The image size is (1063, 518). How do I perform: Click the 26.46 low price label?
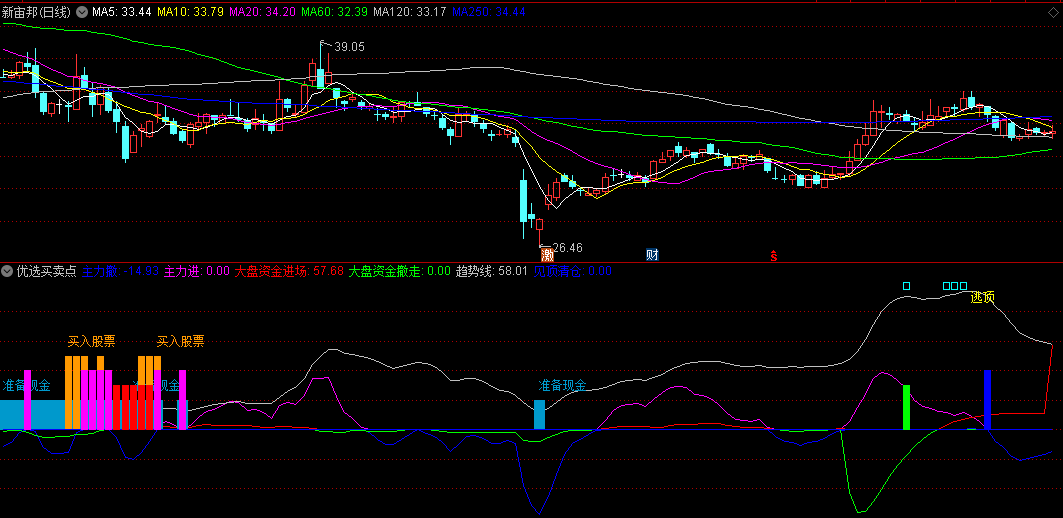(x=567, y=247)
